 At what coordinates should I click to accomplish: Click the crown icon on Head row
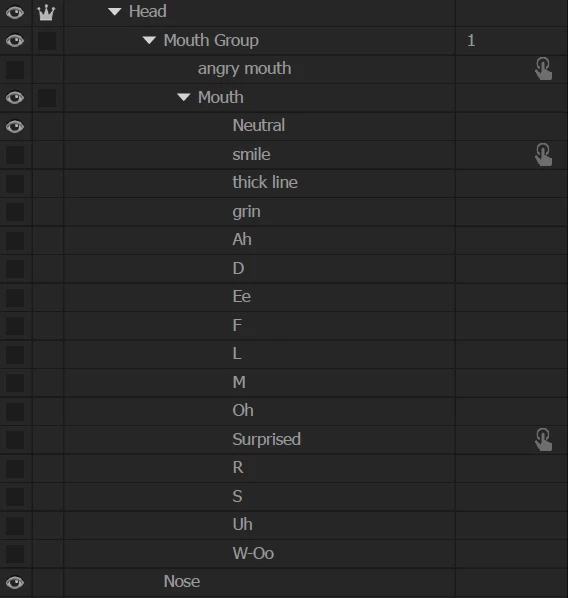pyautogui.click(x=46, y=13)
